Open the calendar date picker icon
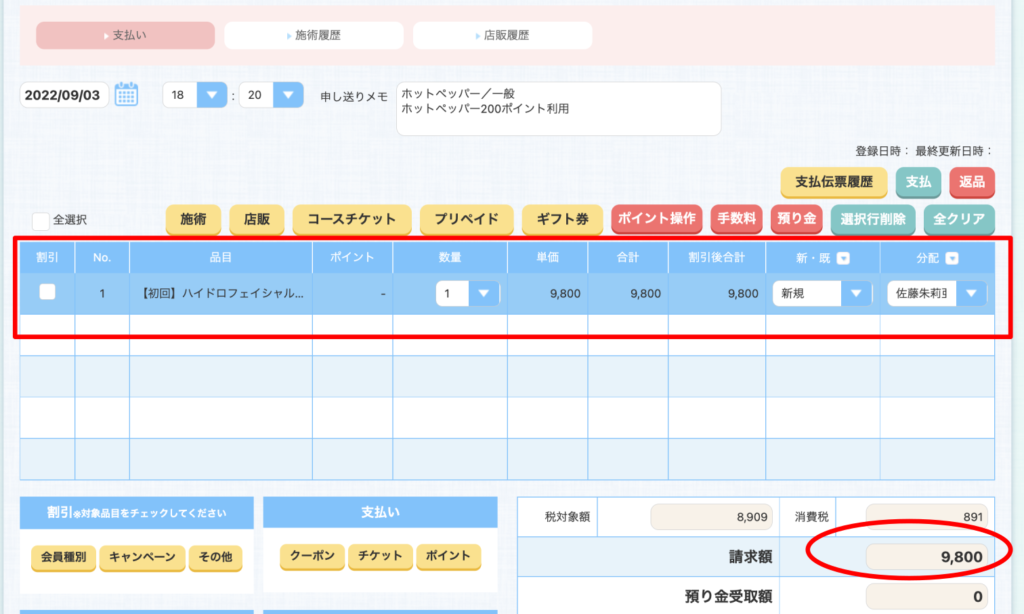 pos(126,95)
